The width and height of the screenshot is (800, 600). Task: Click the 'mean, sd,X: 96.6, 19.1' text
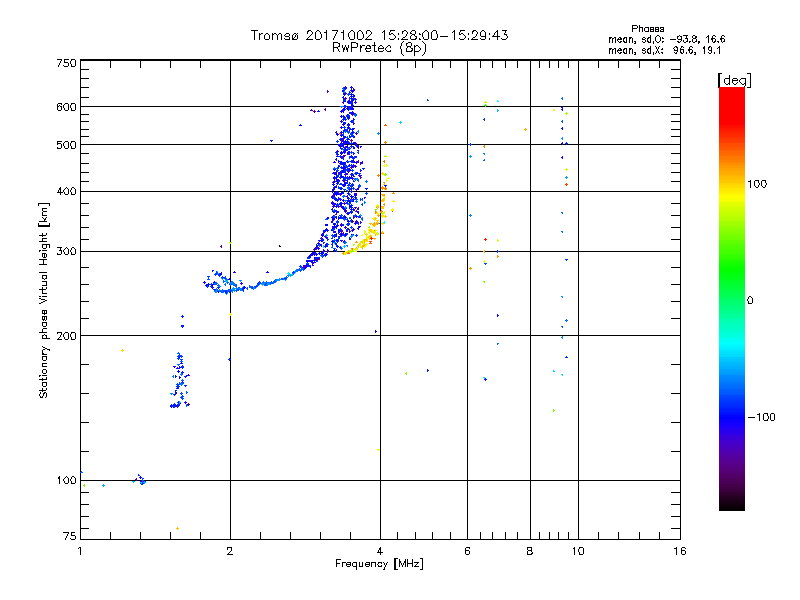(664, 51)
